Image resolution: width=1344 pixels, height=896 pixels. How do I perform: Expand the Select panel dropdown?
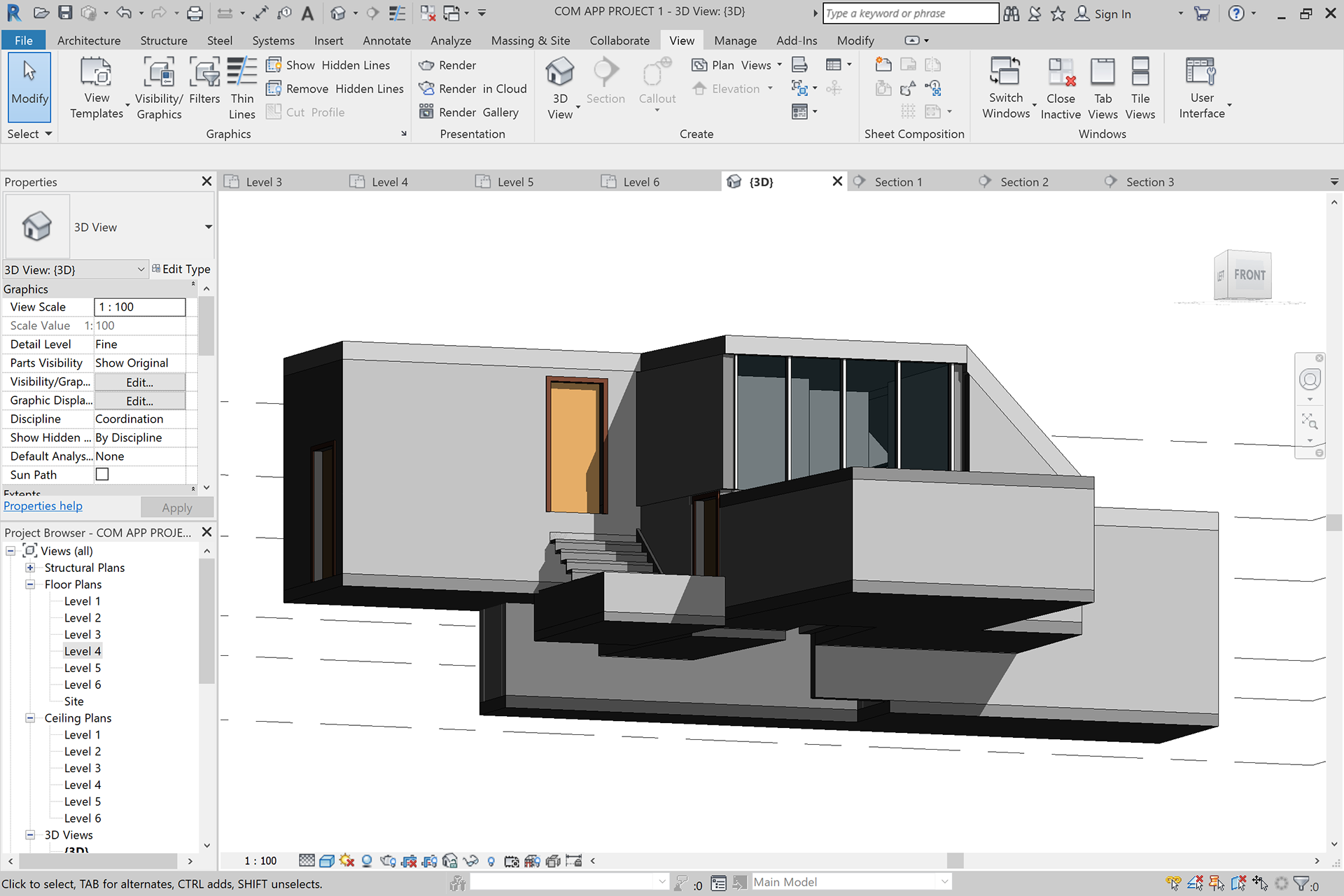[29, 134]
